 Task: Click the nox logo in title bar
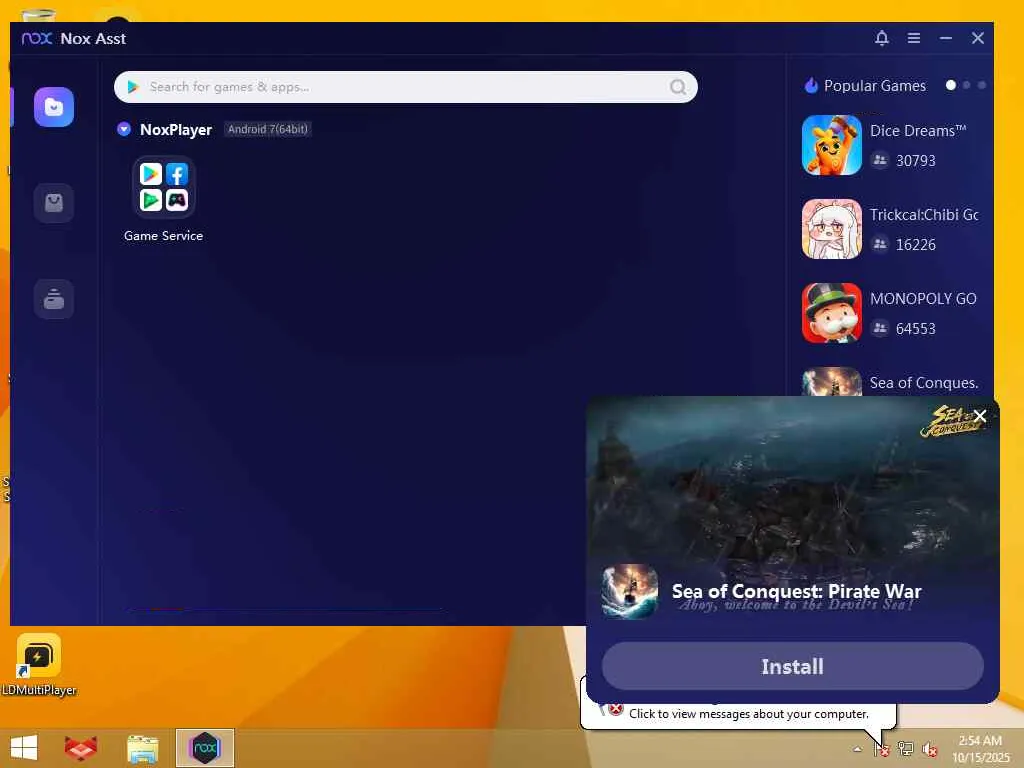[x=37, y=39]
